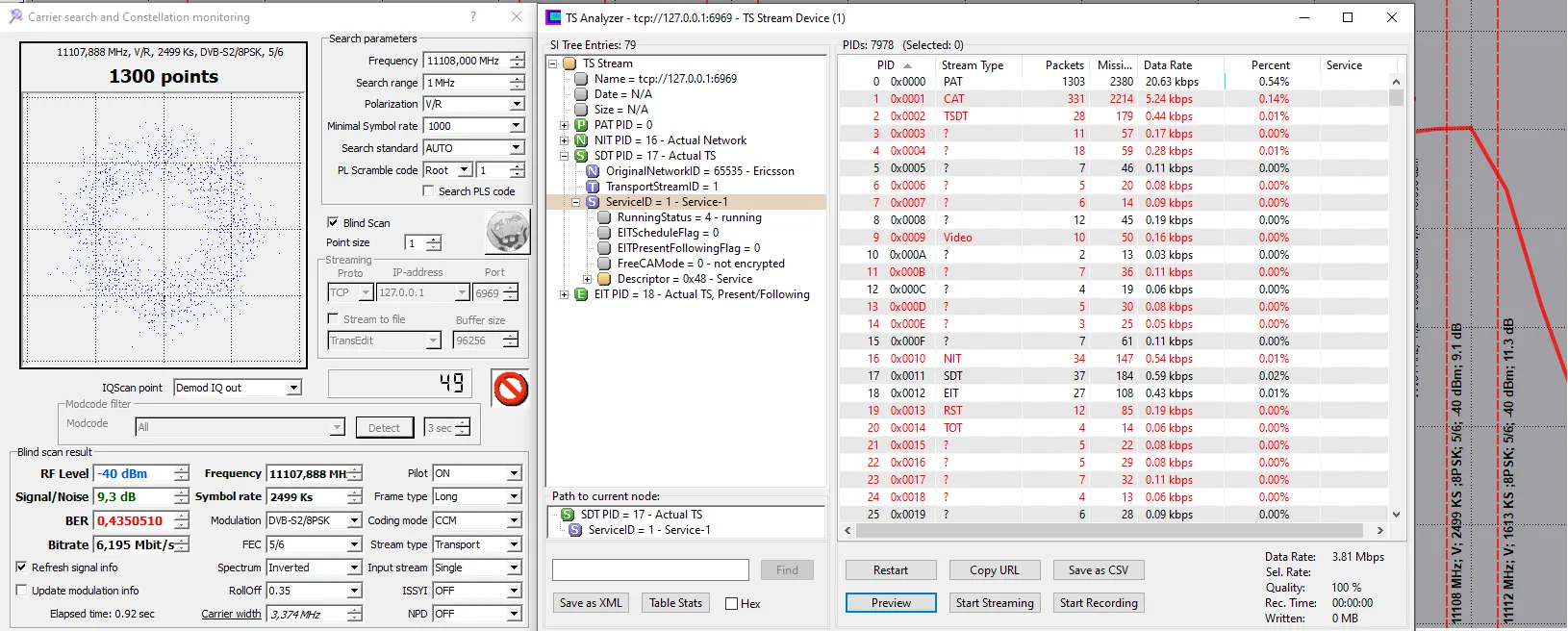The width and height of the screenshot is (1568, 631).
Task: Click the EIT PID tree node icon
Action: [x=581, y=294]
